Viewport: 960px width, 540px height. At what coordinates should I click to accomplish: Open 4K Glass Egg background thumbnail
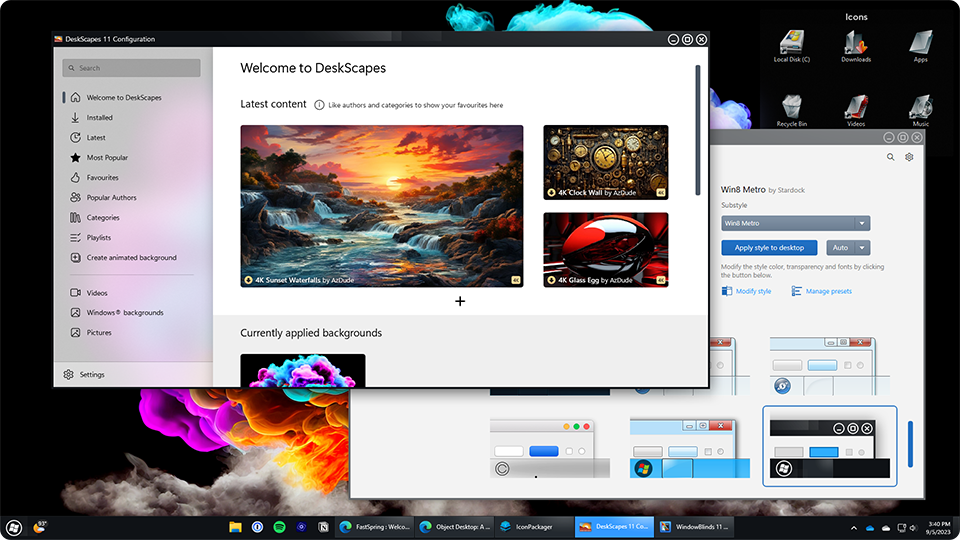tap(606, 250)
